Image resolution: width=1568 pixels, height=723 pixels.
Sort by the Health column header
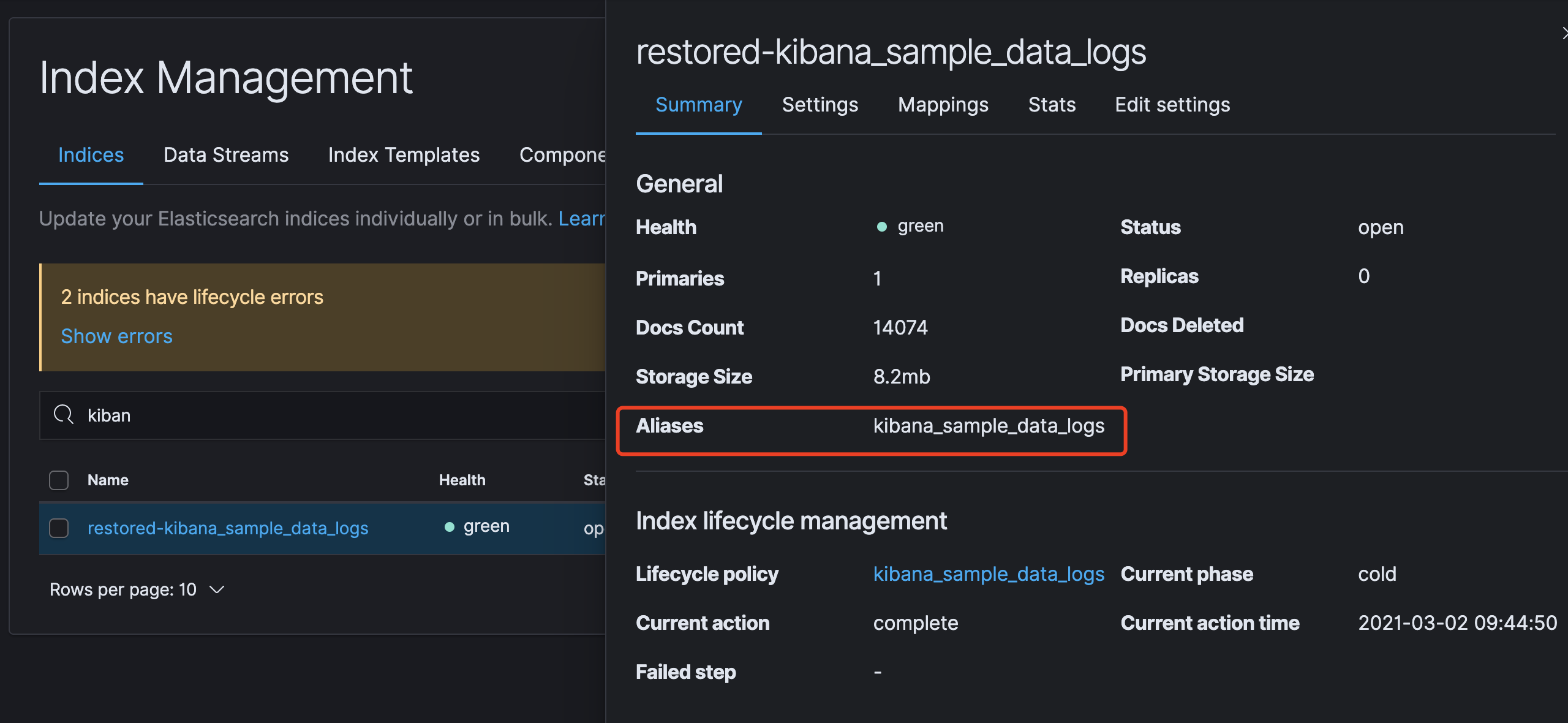click(462, 480)
